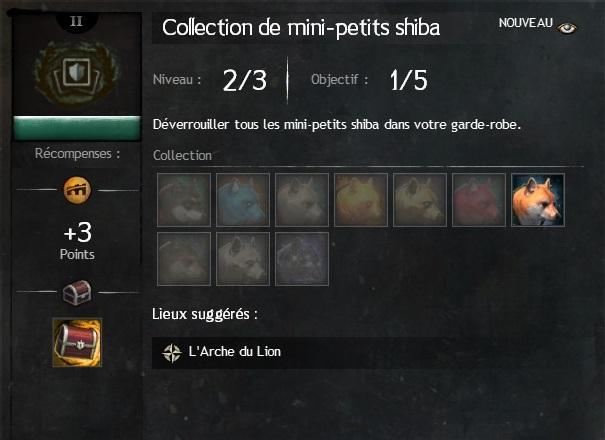Click the red shiba collection icon
605x440 pixels.
(479, 200)
